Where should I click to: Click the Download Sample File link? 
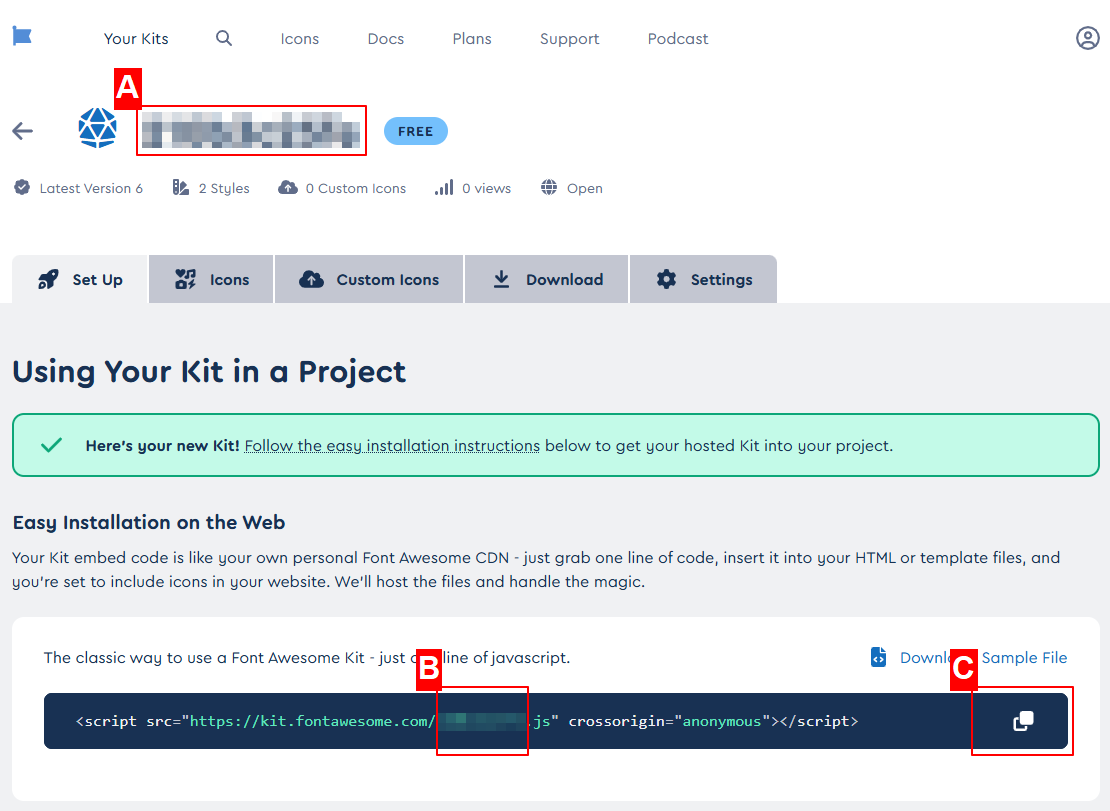[x=983, y=657]
